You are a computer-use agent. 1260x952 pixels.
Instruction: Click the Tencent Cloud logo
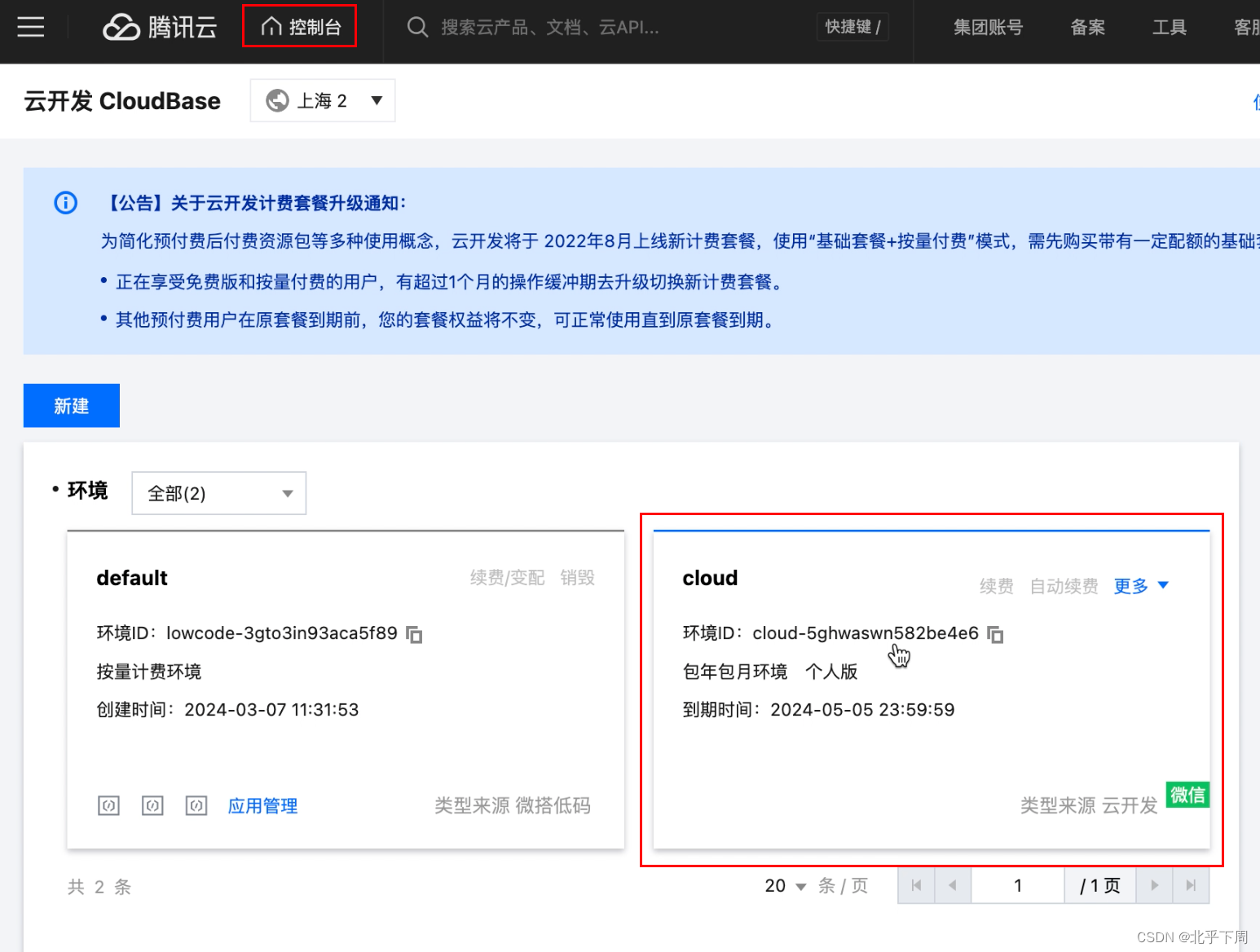click(x=160, y=27)
